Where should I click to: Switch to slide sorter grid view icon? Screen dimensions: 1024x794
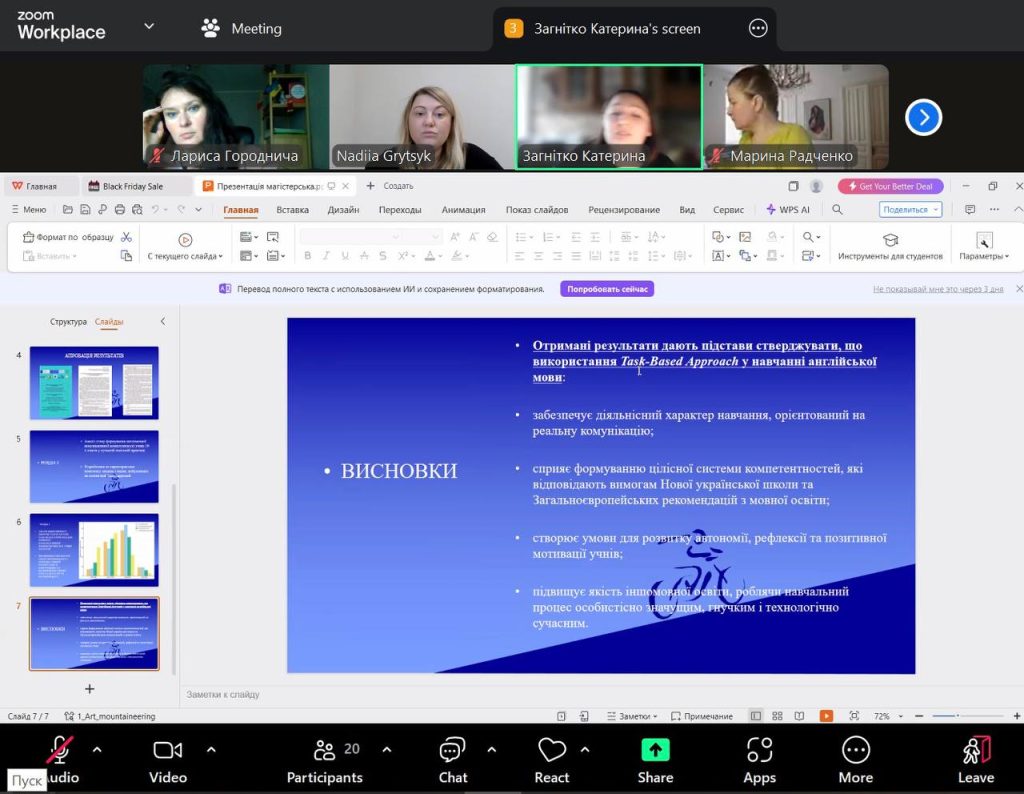(776, 716)
